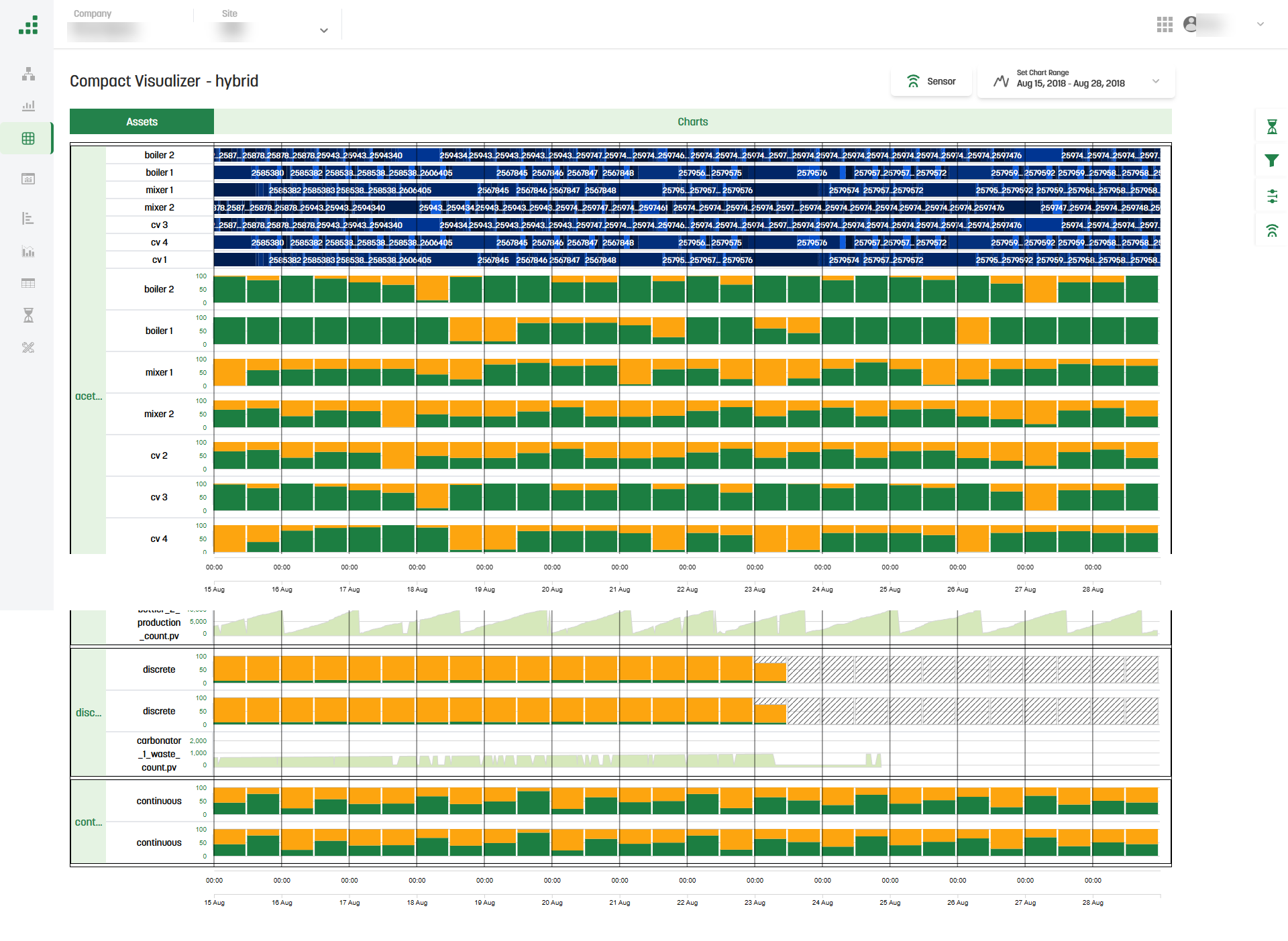Click the carbonator_1_waste_count.pv label
Screen dimensions: 1288x941
tap(159, 754)
